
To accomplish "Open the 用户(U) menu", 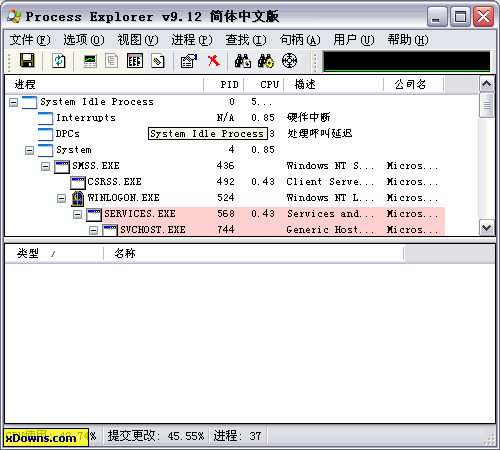I will [x=354, y=40].
